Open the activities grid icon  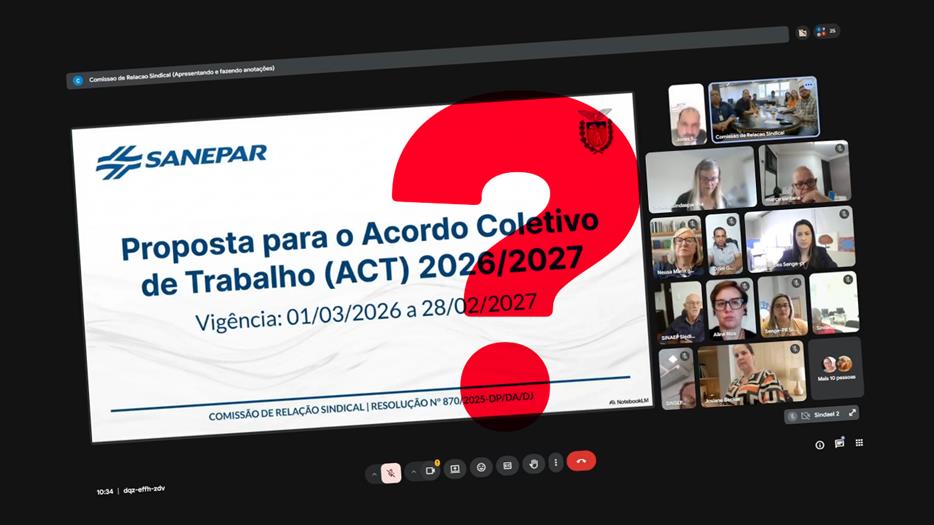(859, 442)
